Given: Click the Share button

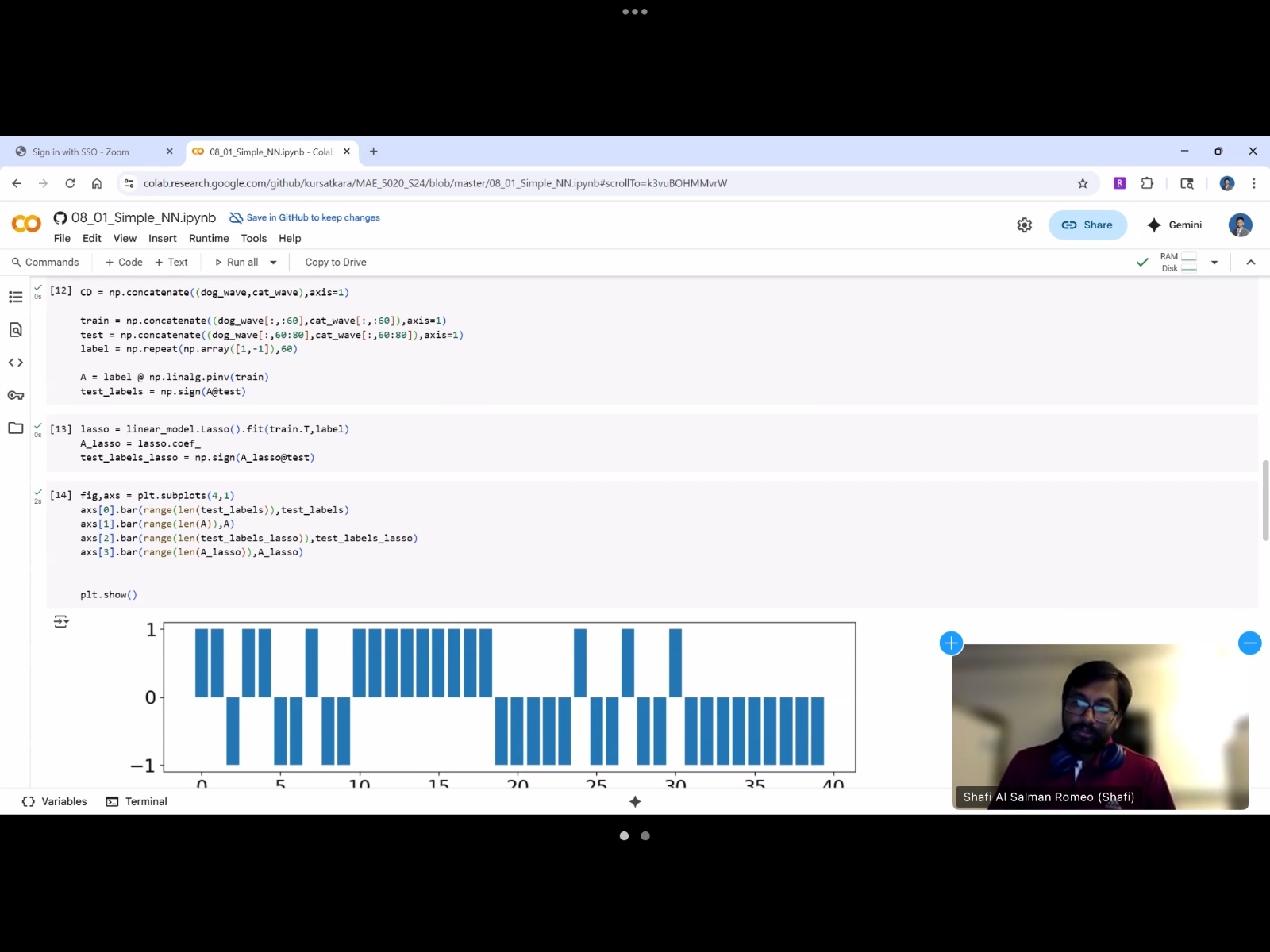Looking at the screenshot, I should tap(1087, 225).
